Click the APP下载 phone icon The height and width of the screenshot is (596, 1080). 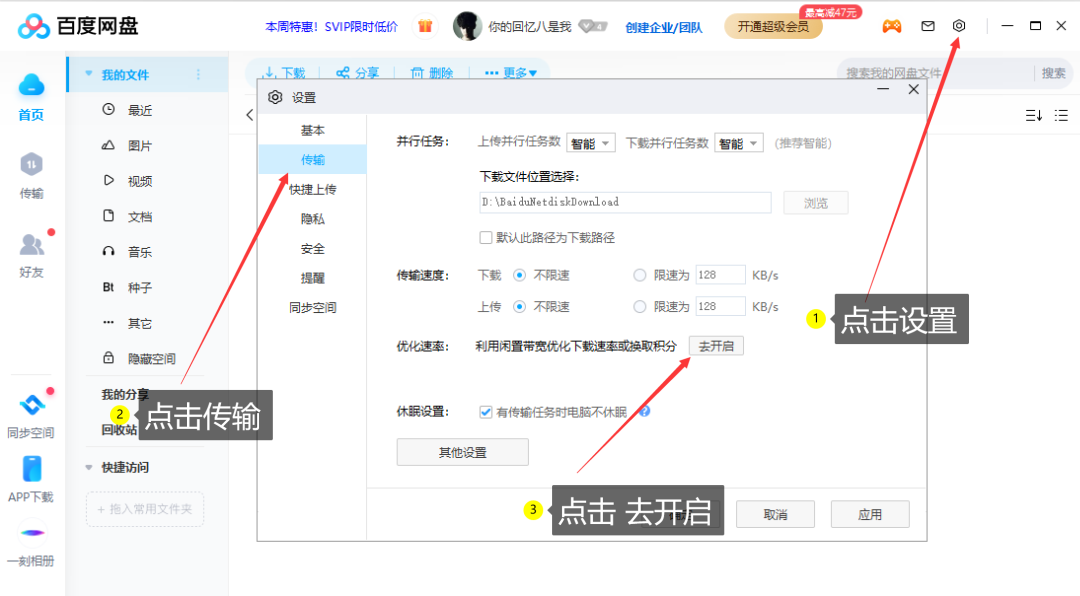[x=32, y=469]
